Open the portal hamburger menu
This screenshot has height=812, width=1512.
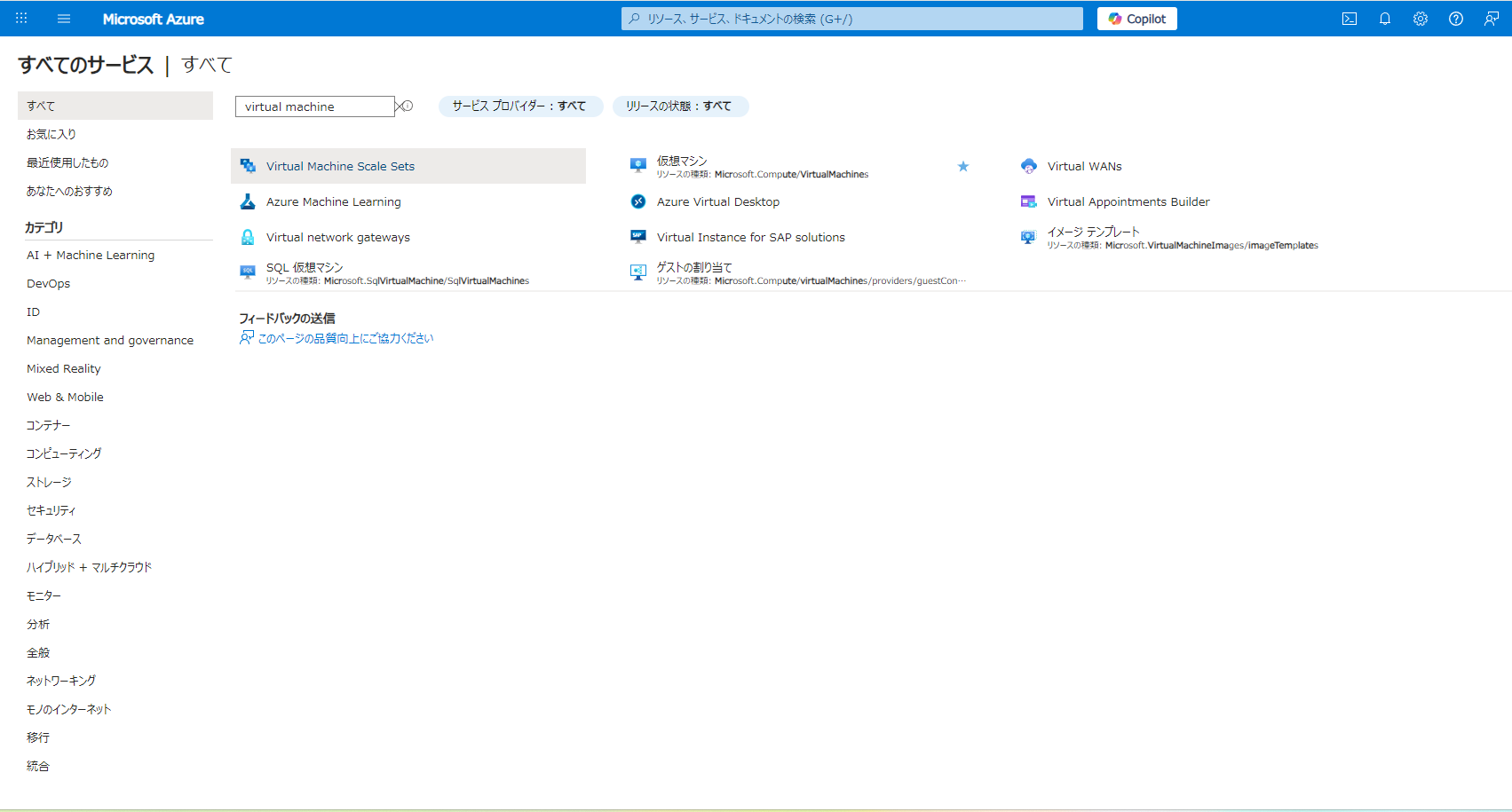point(64,19)
